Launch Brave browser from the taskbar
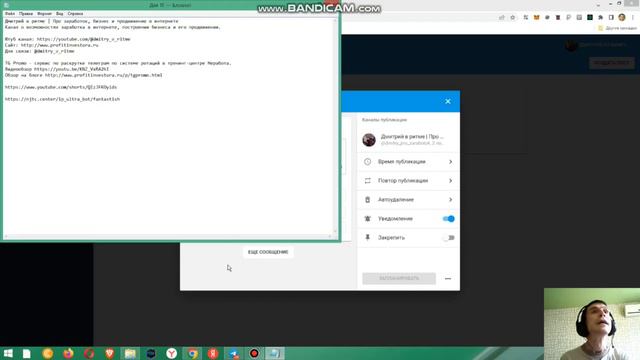Viewport: 640px width, 360px height. tap(109, 353)
